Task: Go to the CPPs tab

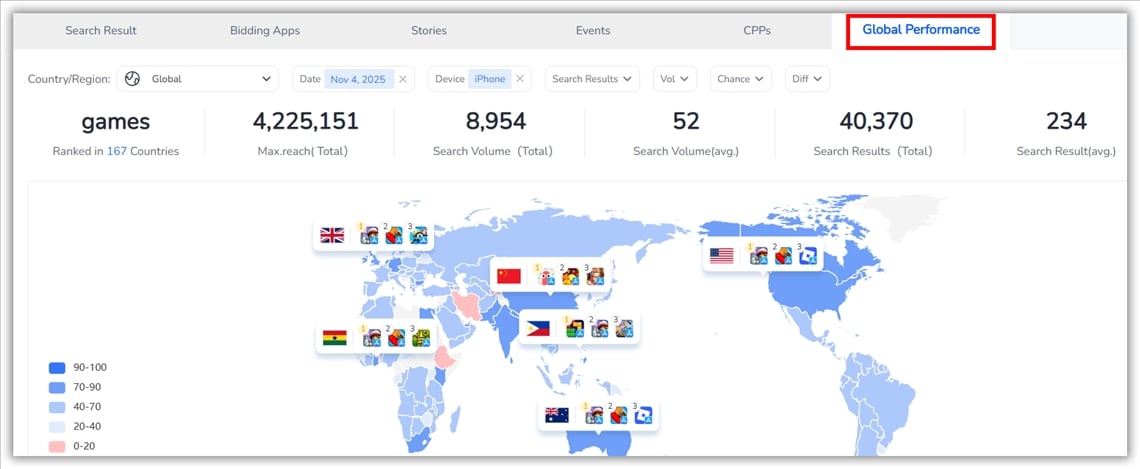Action: click(x=757, y=31)
